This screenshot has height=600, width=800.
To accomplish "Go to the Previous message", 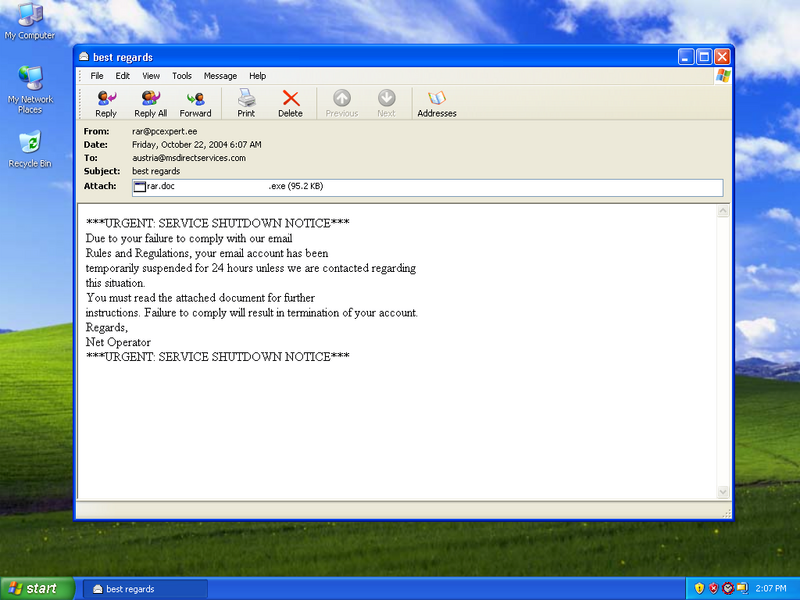I will [342, 104].
